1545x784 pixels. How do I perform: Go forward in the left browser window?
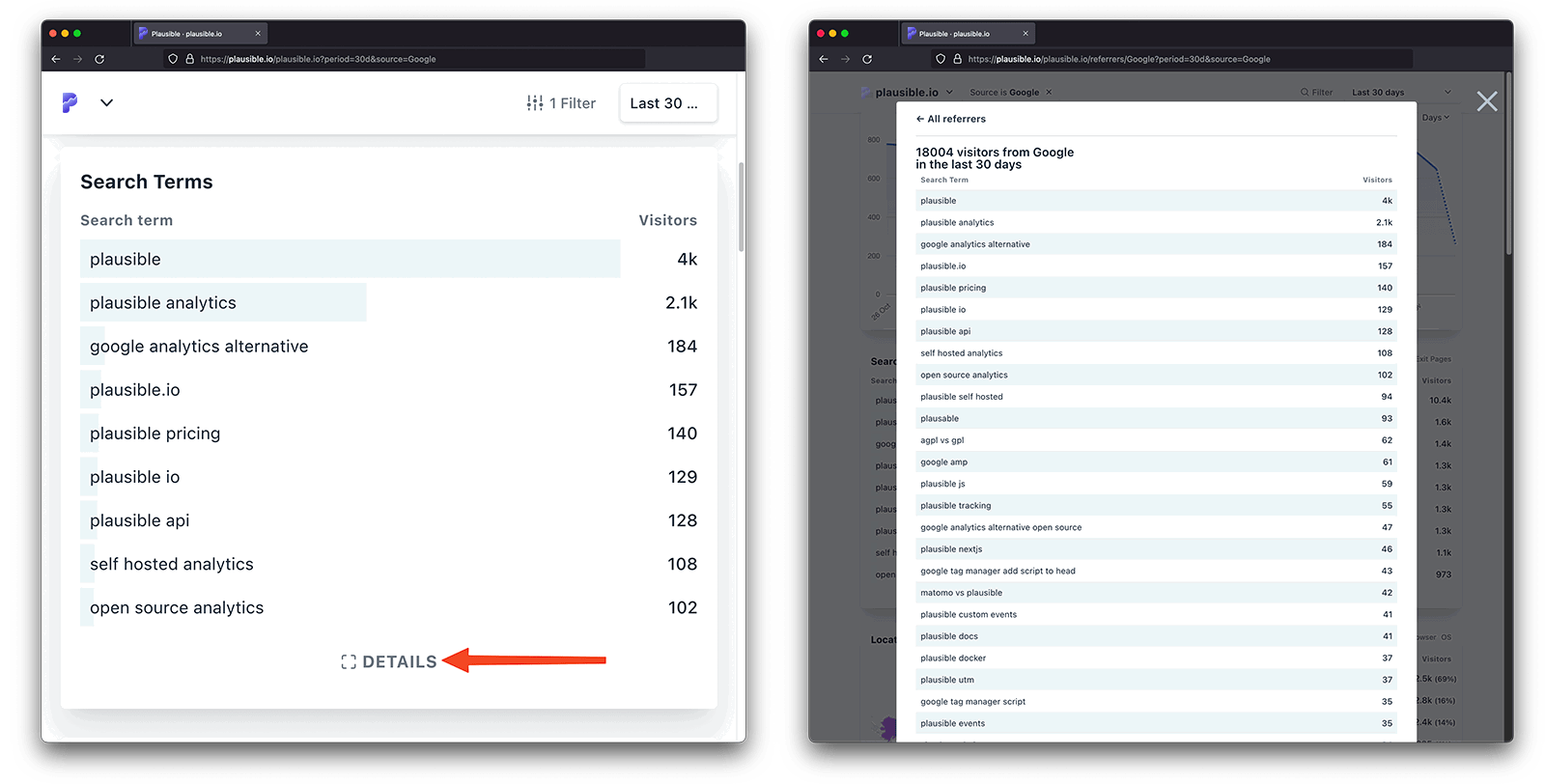tap(77, 59)
